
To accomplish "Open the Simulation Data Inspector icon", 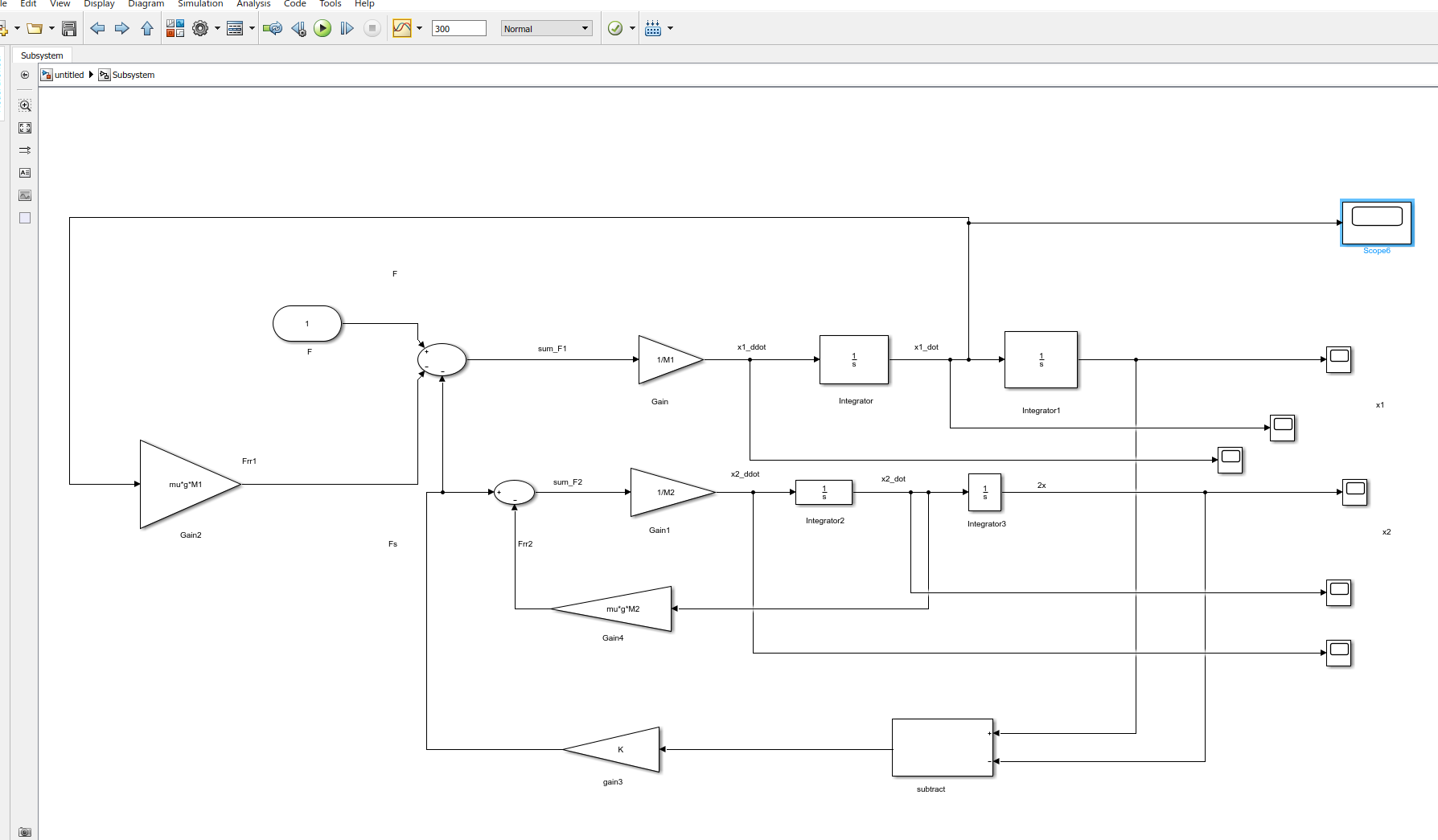I will tap(402, 29).
